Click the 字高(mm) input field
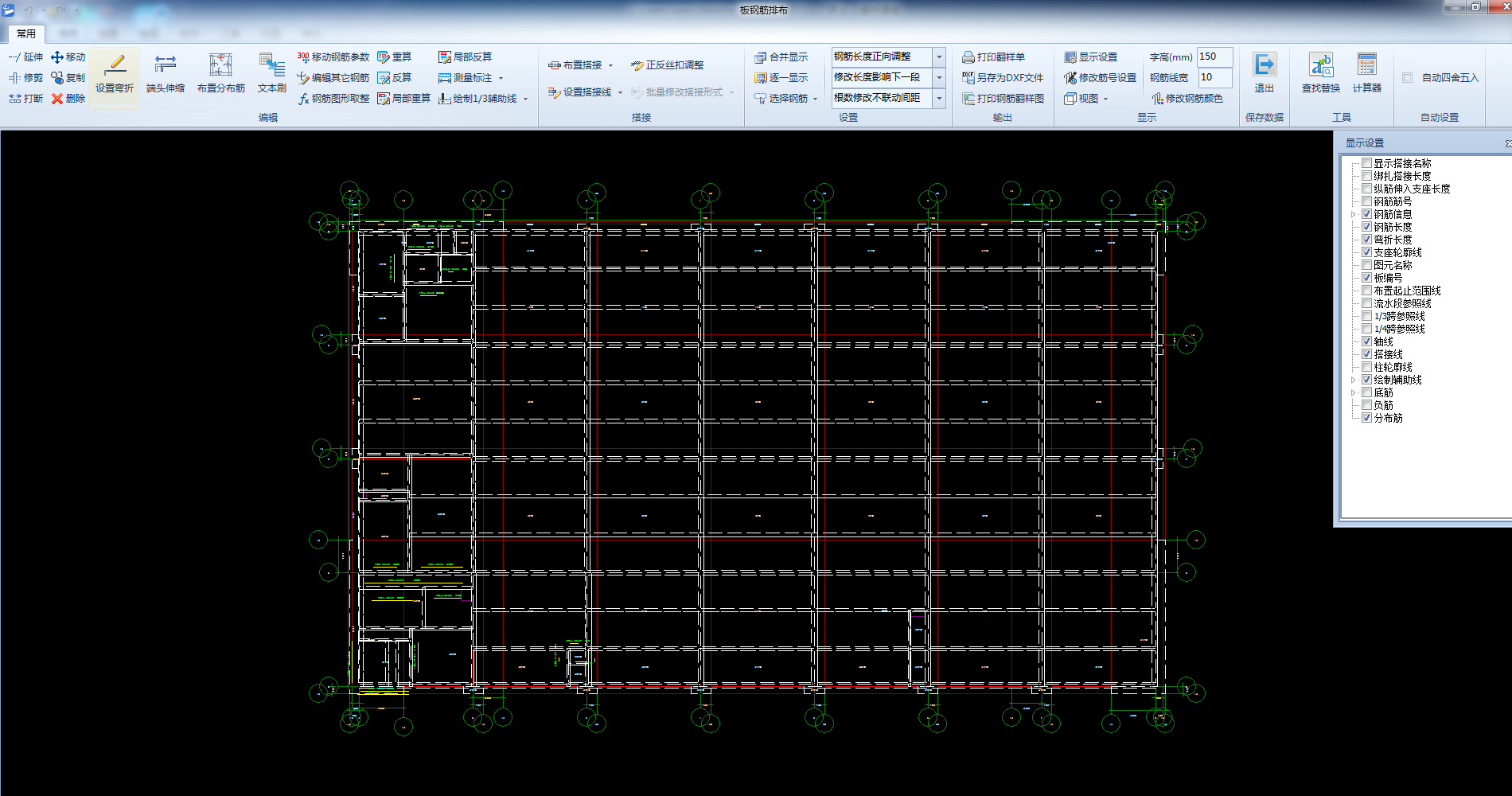This screenshot has width=1512, height=796. [x=1214, y=57]
